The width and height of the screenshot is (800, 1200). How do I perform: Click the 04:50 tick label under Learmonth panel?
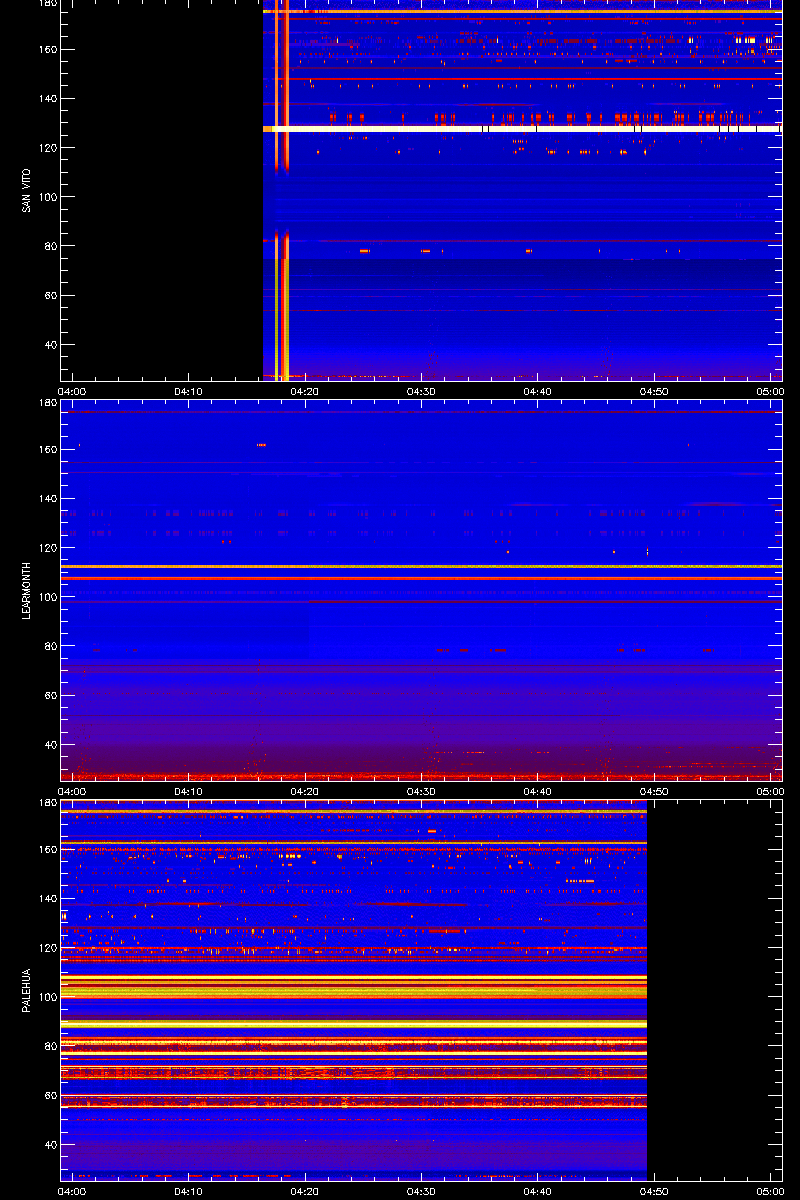coord(655,791)
